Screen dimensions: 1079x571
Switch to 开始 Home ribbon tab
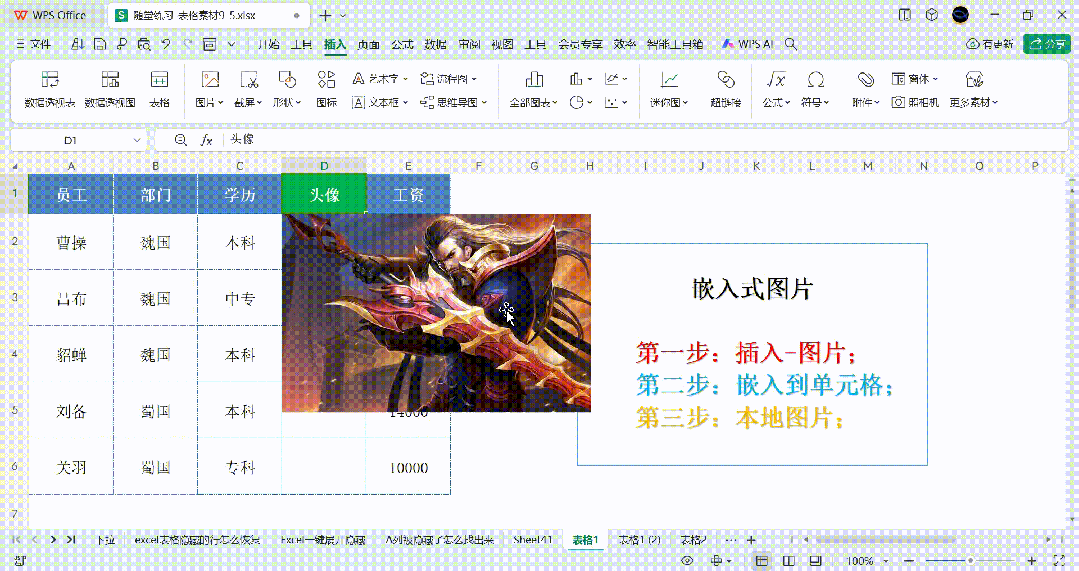[x=268, y=44]
